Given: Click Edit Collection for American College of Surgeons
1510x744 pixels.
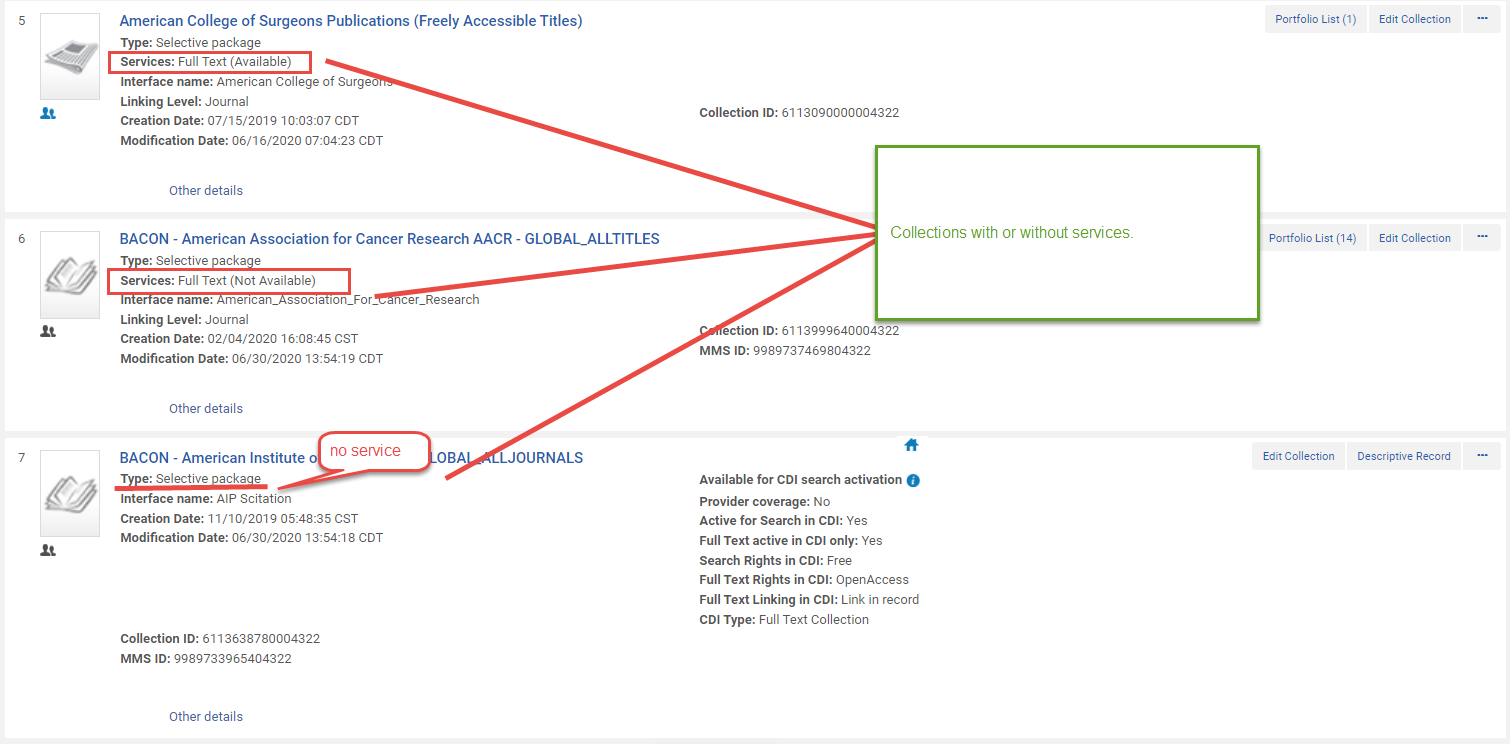Looking at the screenshot, I should click(1414, 19).
